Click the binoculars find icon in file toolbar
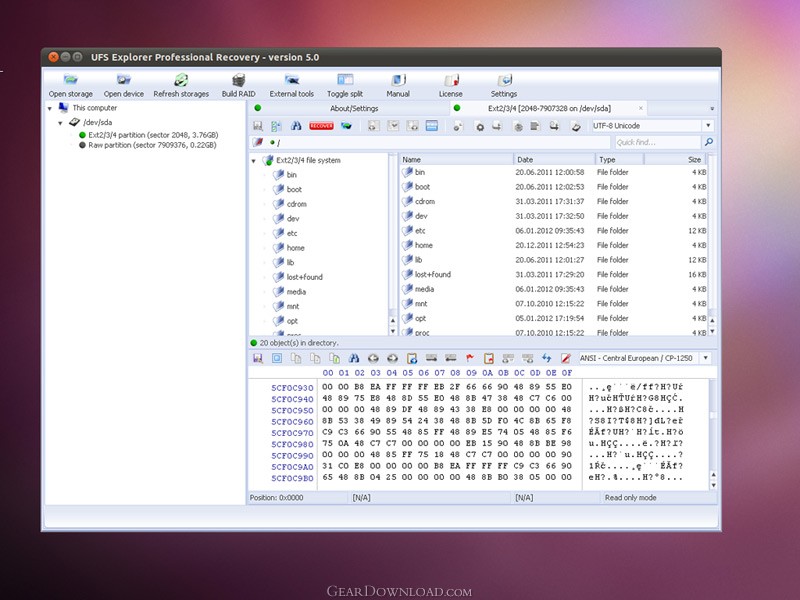 tap(296, 126)
